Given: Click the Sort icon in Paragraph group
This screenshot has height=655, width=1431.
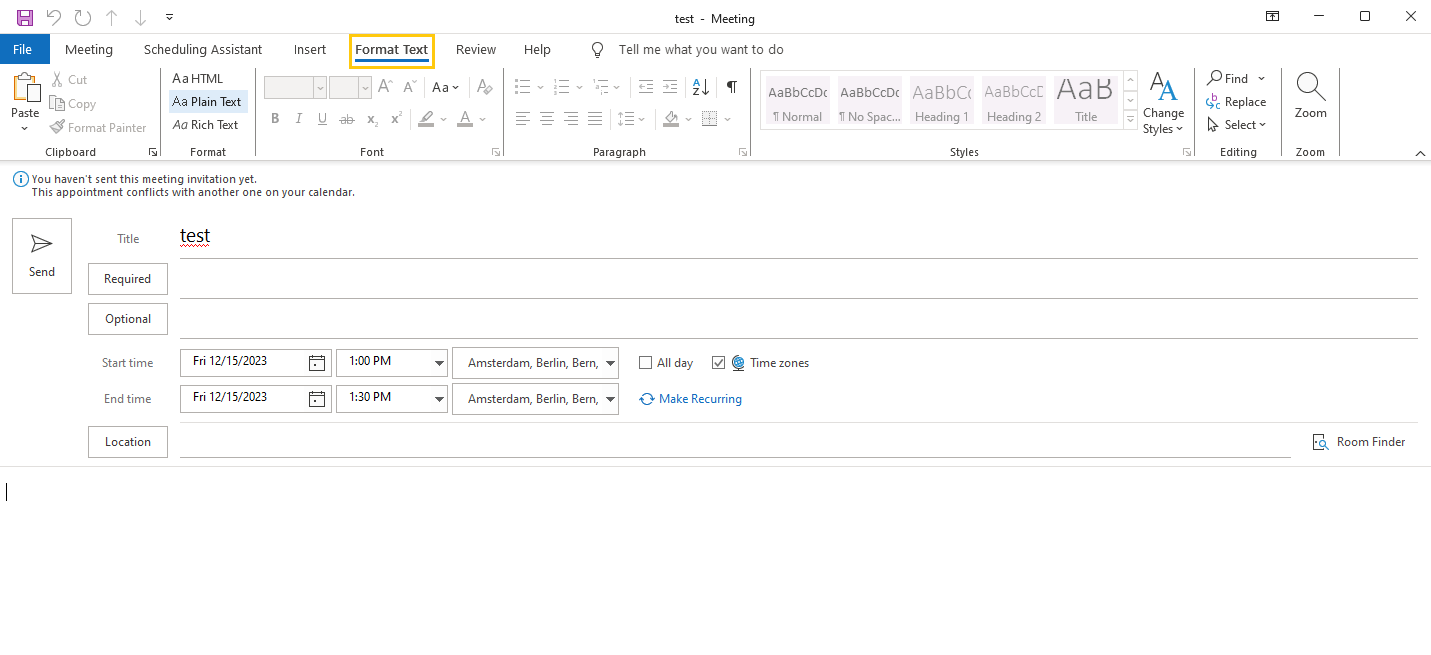Looking at the screenshot, I should [x=700, y=87].
